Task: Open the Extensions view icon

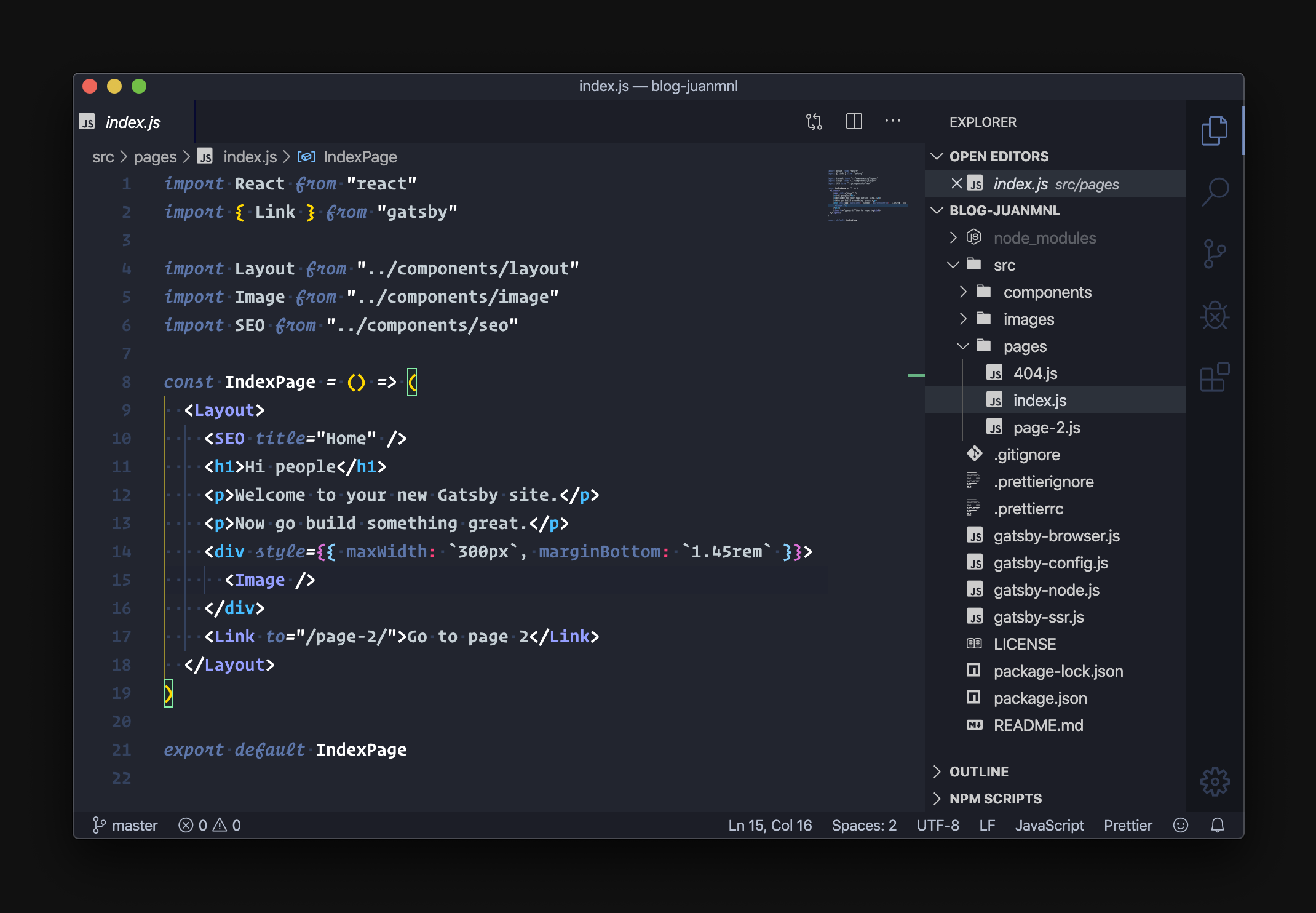Action: (x=1215, y=377)
